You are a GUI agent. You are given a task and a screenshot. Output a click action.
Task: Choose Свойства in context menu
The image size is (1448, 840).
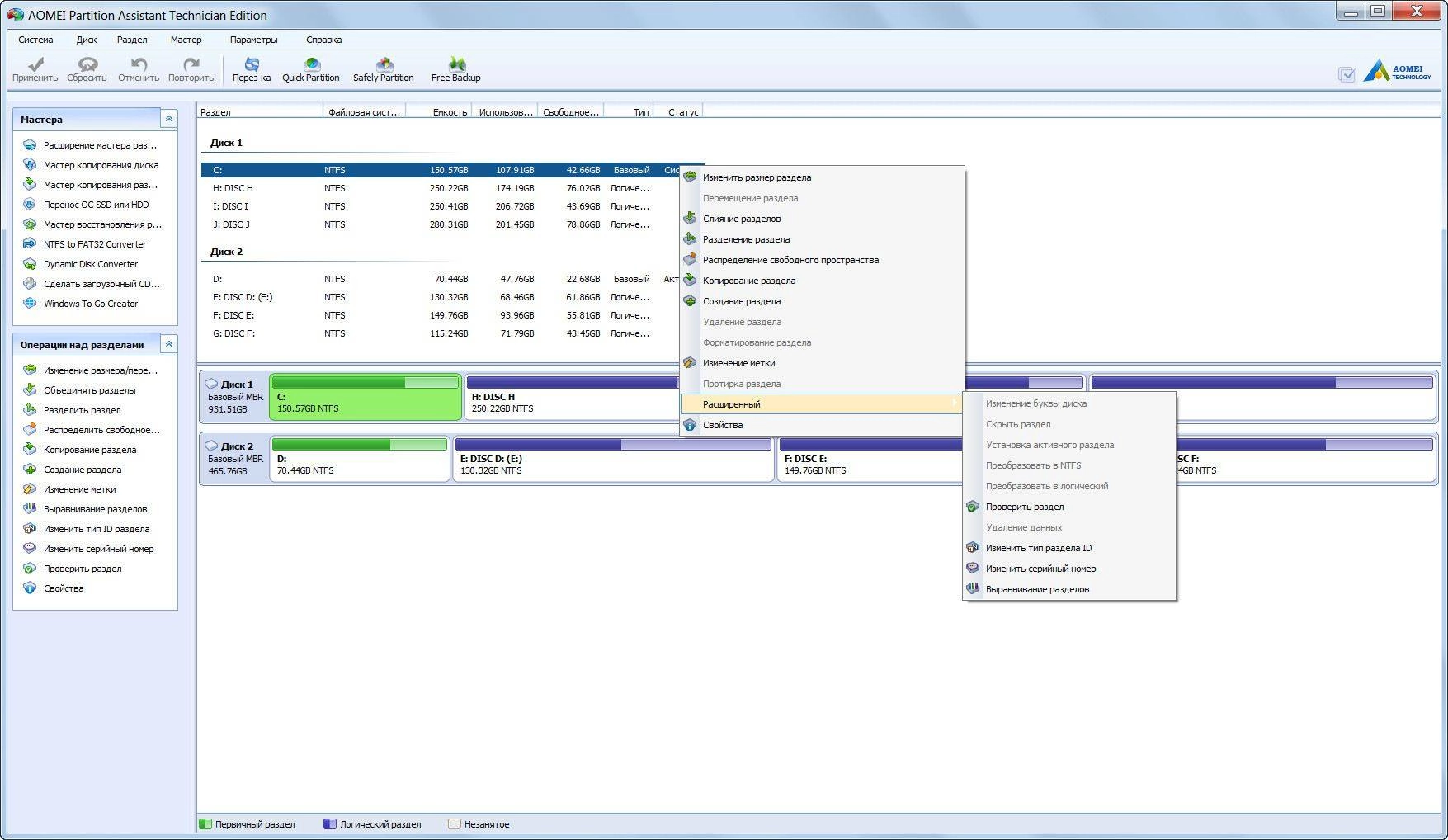tap(822, 425)
